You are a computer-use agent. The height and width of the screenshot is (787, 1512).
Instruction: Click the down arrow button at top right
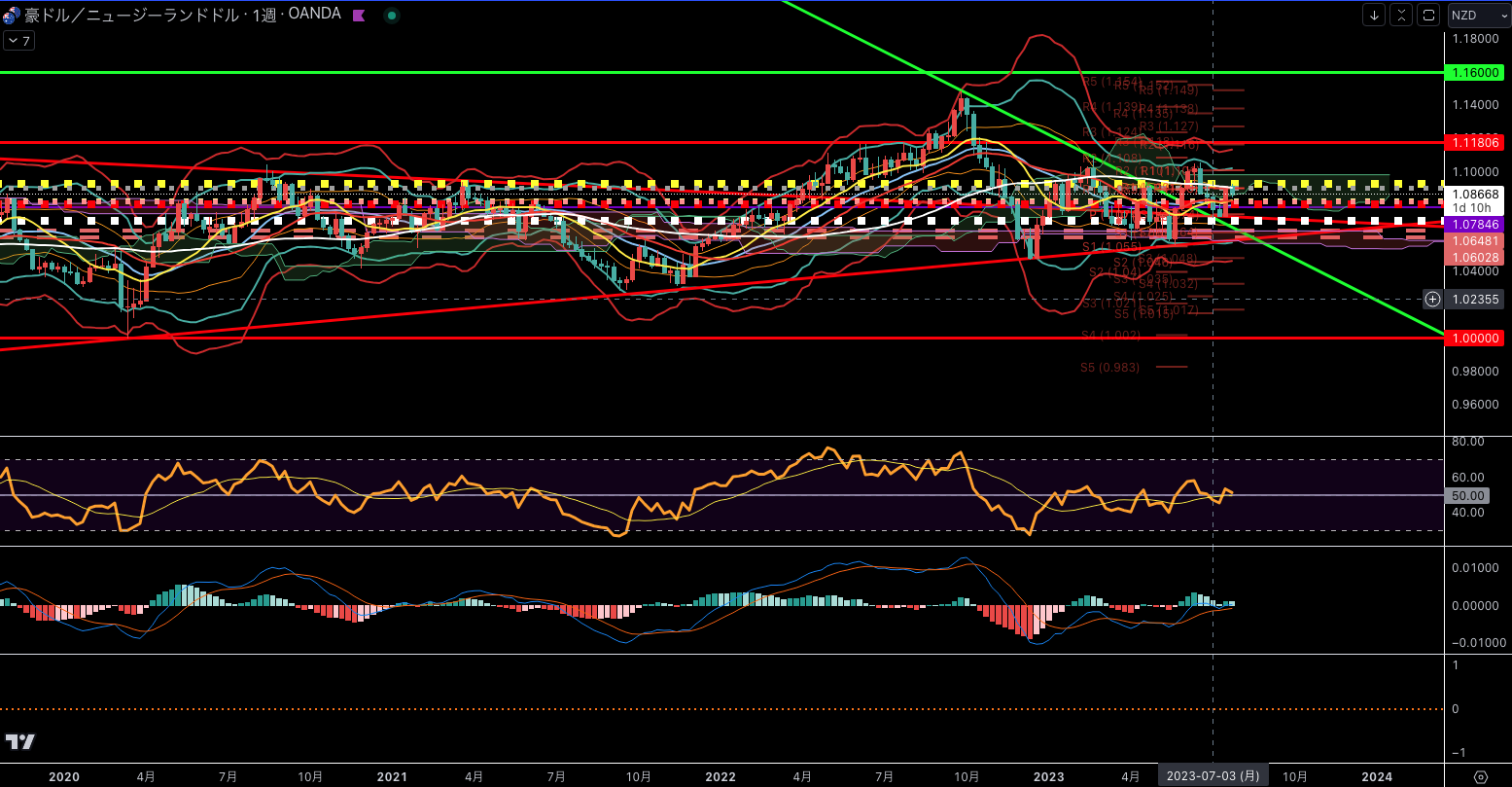(1374, 15)
